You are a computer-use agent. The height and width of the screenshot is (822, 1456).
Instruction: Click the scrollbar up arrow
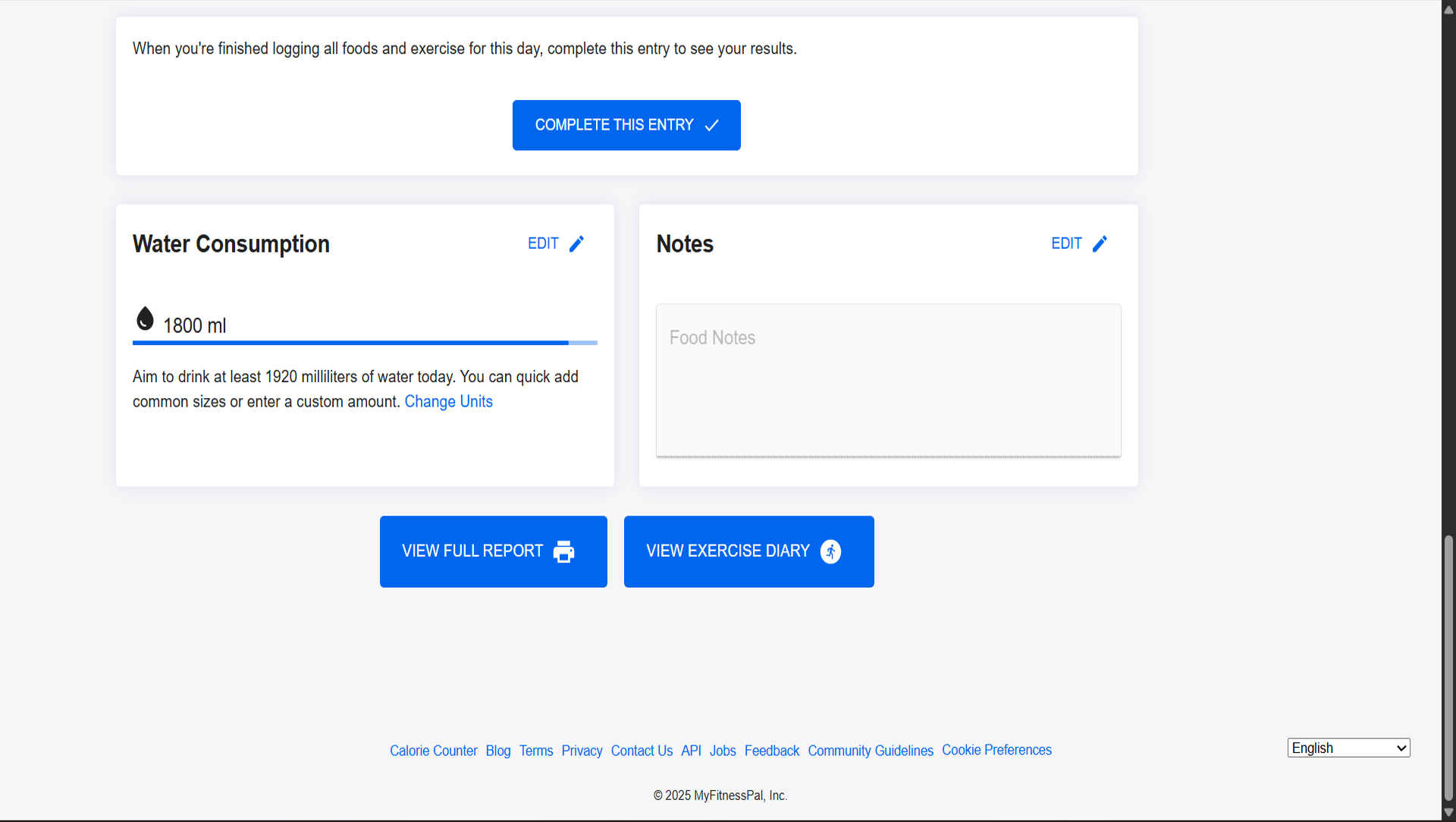pyautogui.click(x=1448, y=9)
